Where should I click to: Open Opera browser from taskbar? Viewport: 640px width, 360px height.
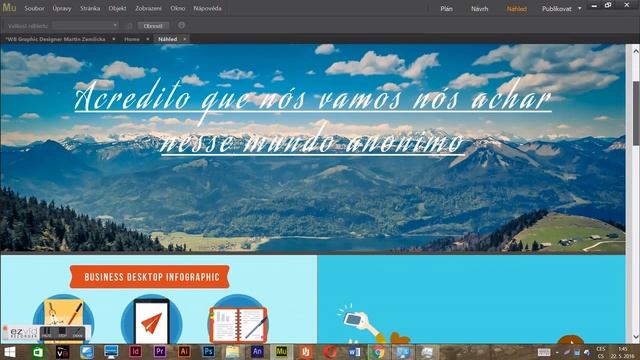tap(330, 352)
